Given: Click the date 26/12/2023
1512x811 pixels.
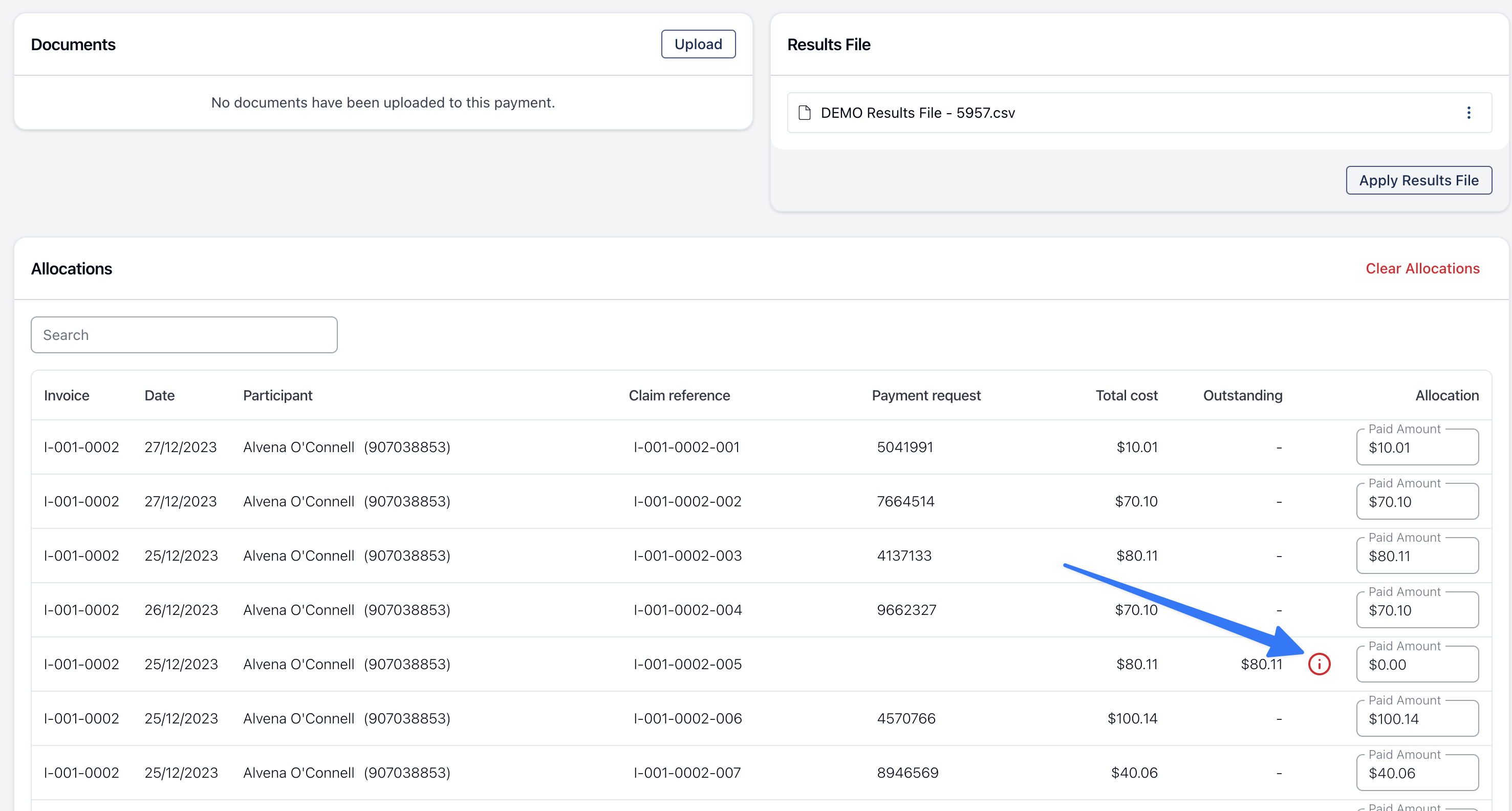Looking at the screenshot, I should 181,610.
